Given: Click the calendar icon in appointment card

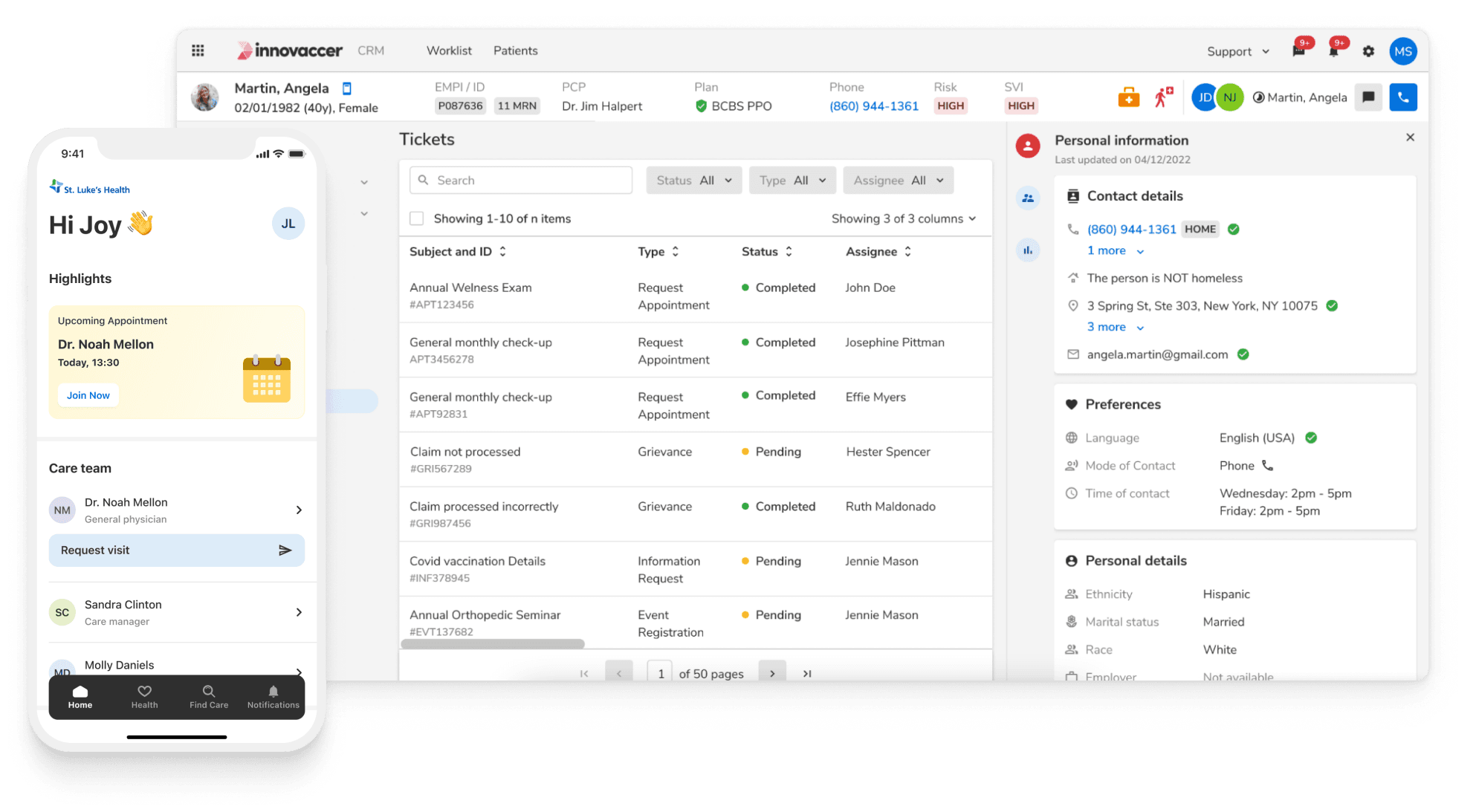Looking at the screenshot, I should (x=267, y=379).
